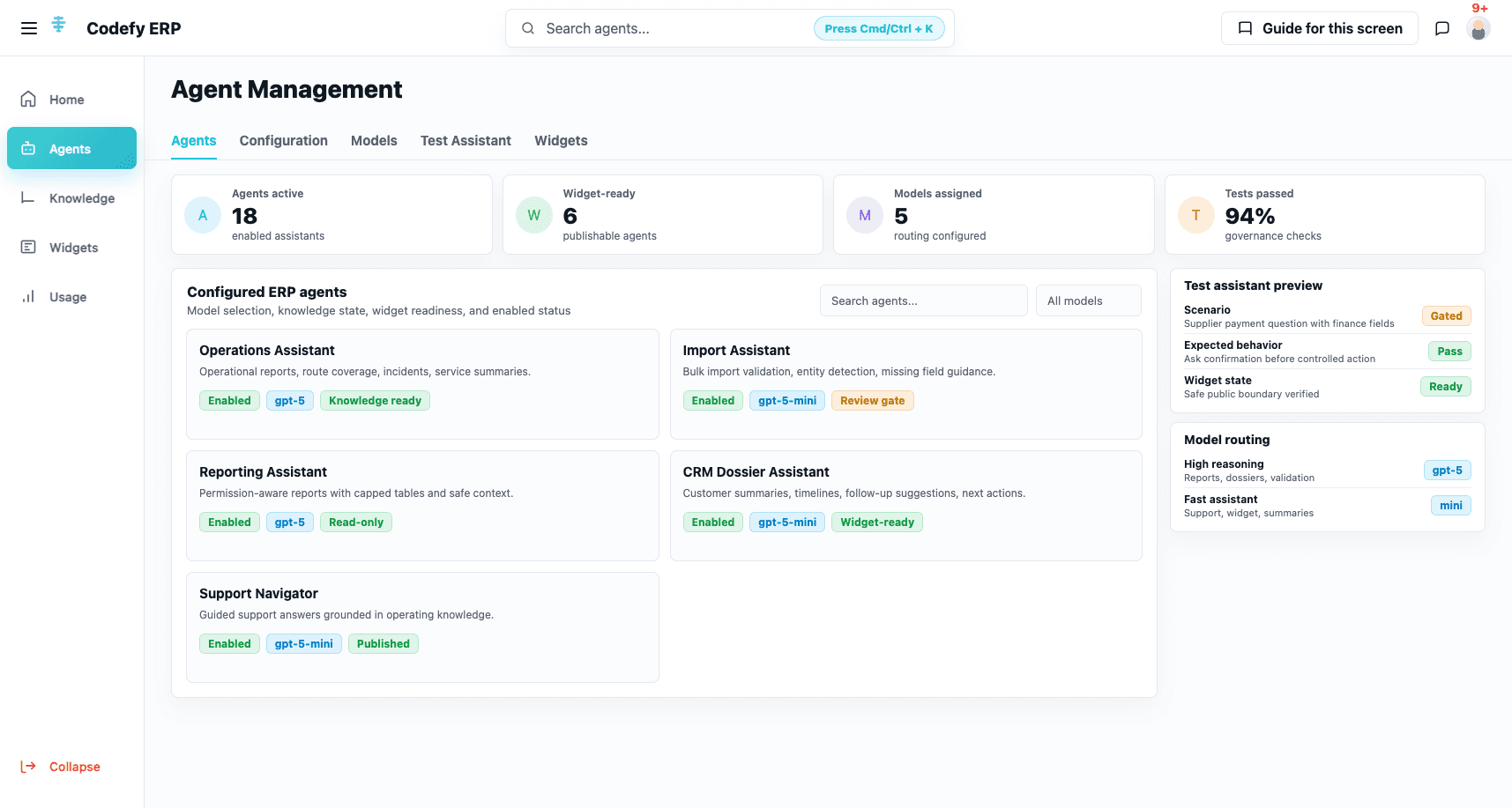
Task: Click mini badge for Fast assistant
Action: click(1451, 506)
